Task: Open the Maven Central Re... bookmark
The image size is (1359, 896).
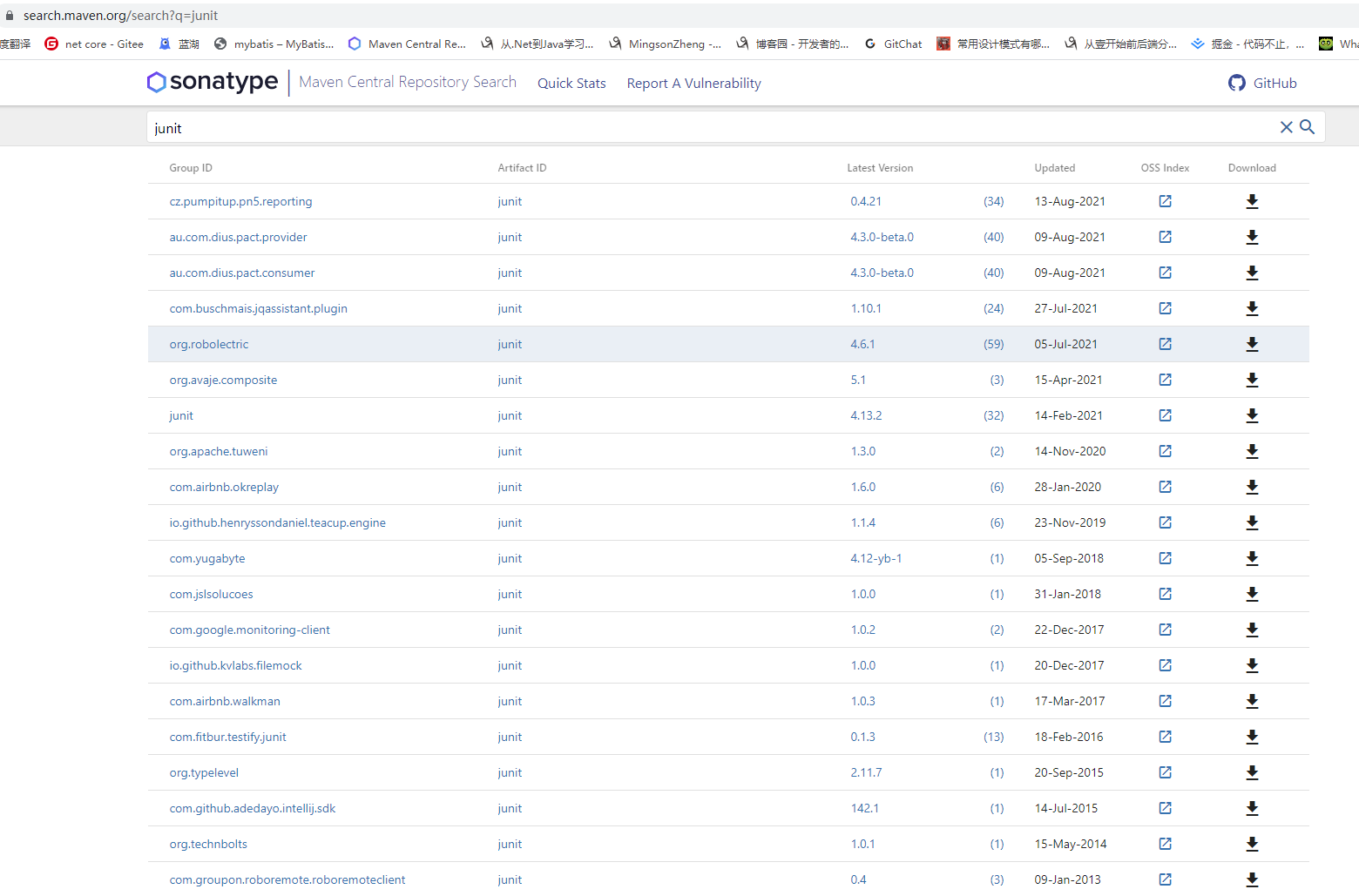Action: 407,44
